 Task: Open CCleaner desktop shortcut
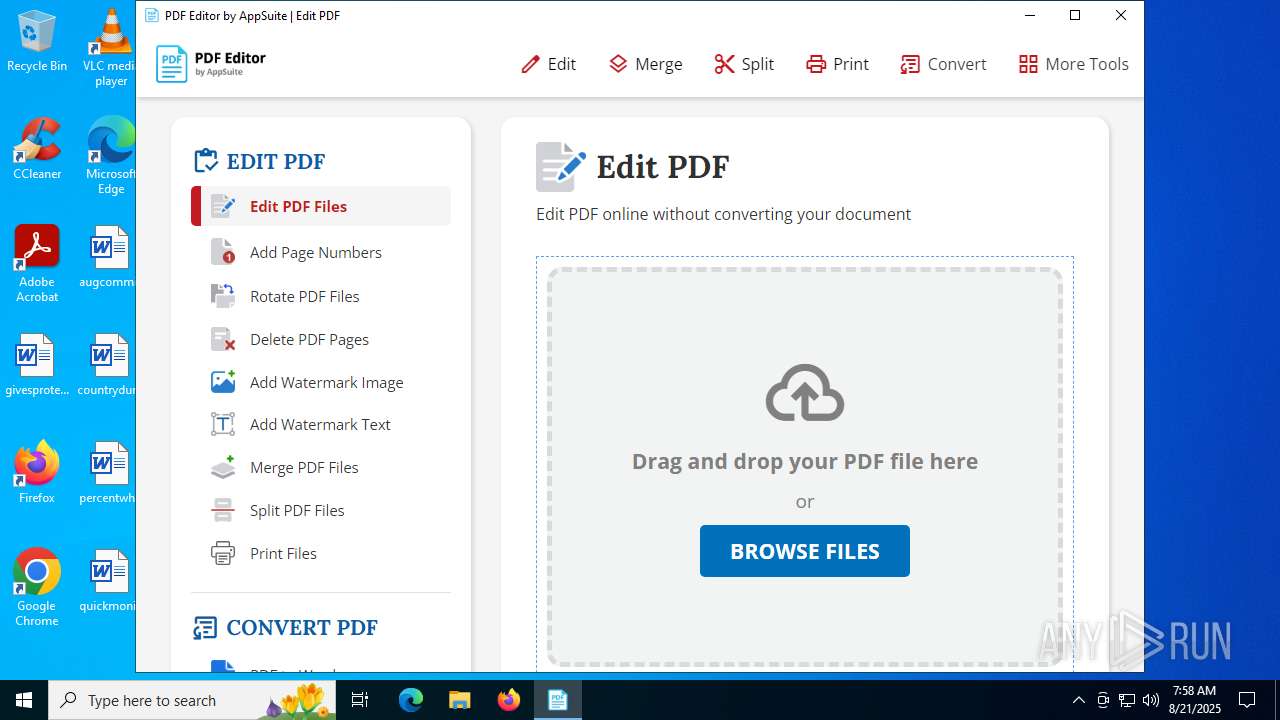(37, 150)
